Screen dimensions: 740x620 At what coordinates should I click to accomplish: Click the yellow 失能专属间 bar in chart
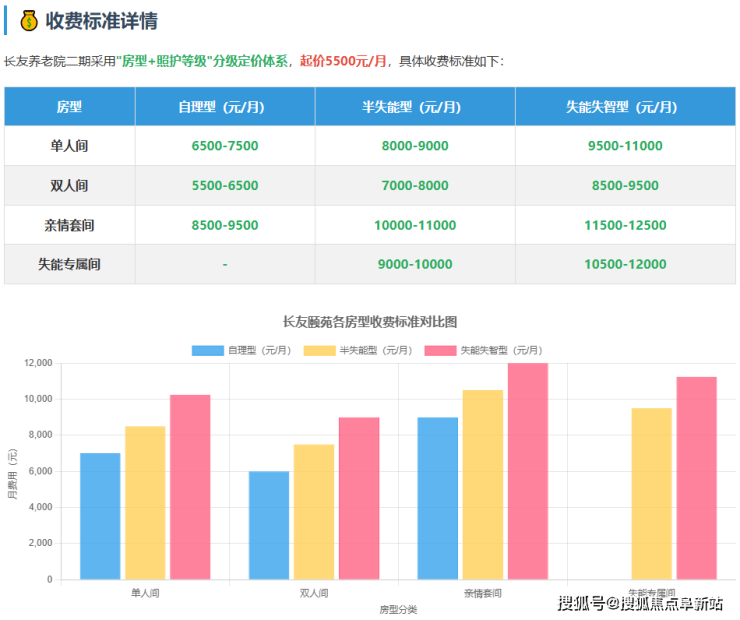(x=652, y=494)
